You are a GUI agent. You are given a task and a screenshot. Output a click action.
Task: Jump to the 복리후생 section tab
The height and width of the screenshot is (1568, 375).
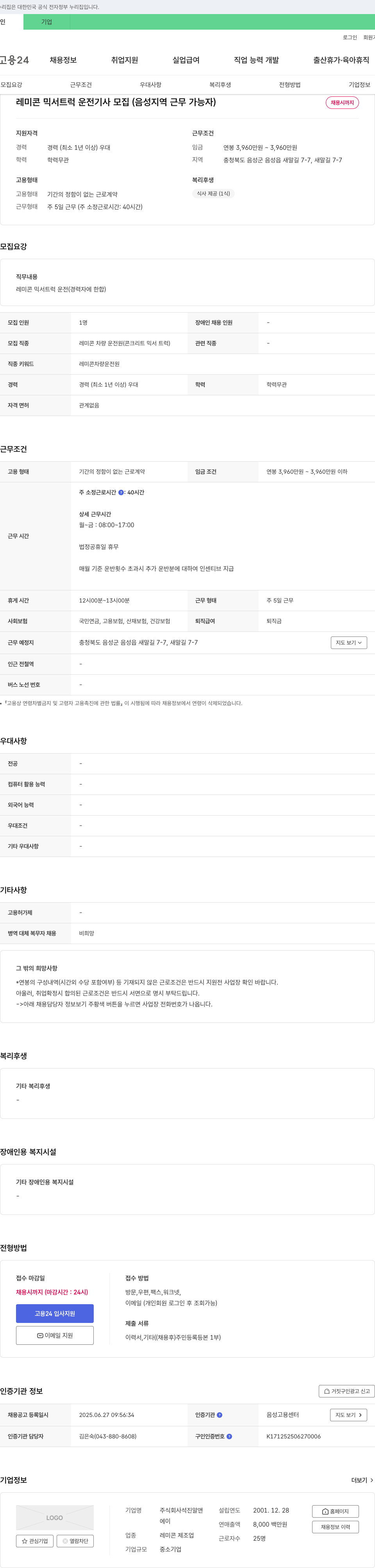coord(220,85)
